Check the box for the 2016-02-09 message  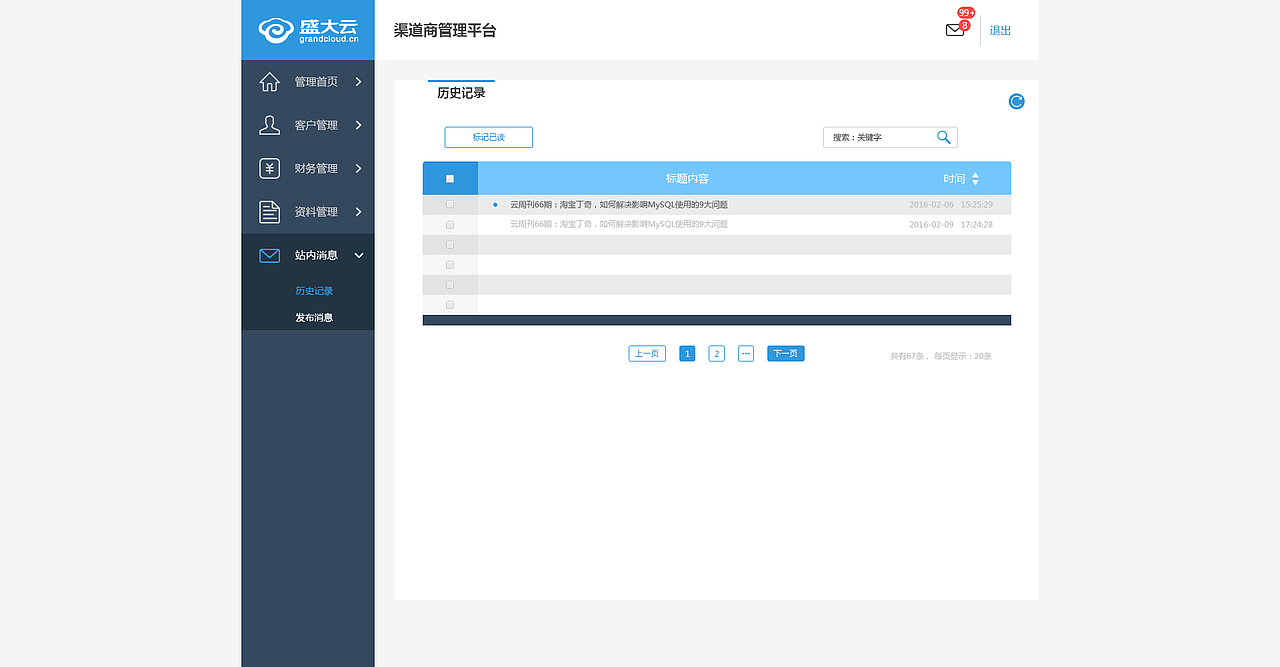tap(450, 224)
